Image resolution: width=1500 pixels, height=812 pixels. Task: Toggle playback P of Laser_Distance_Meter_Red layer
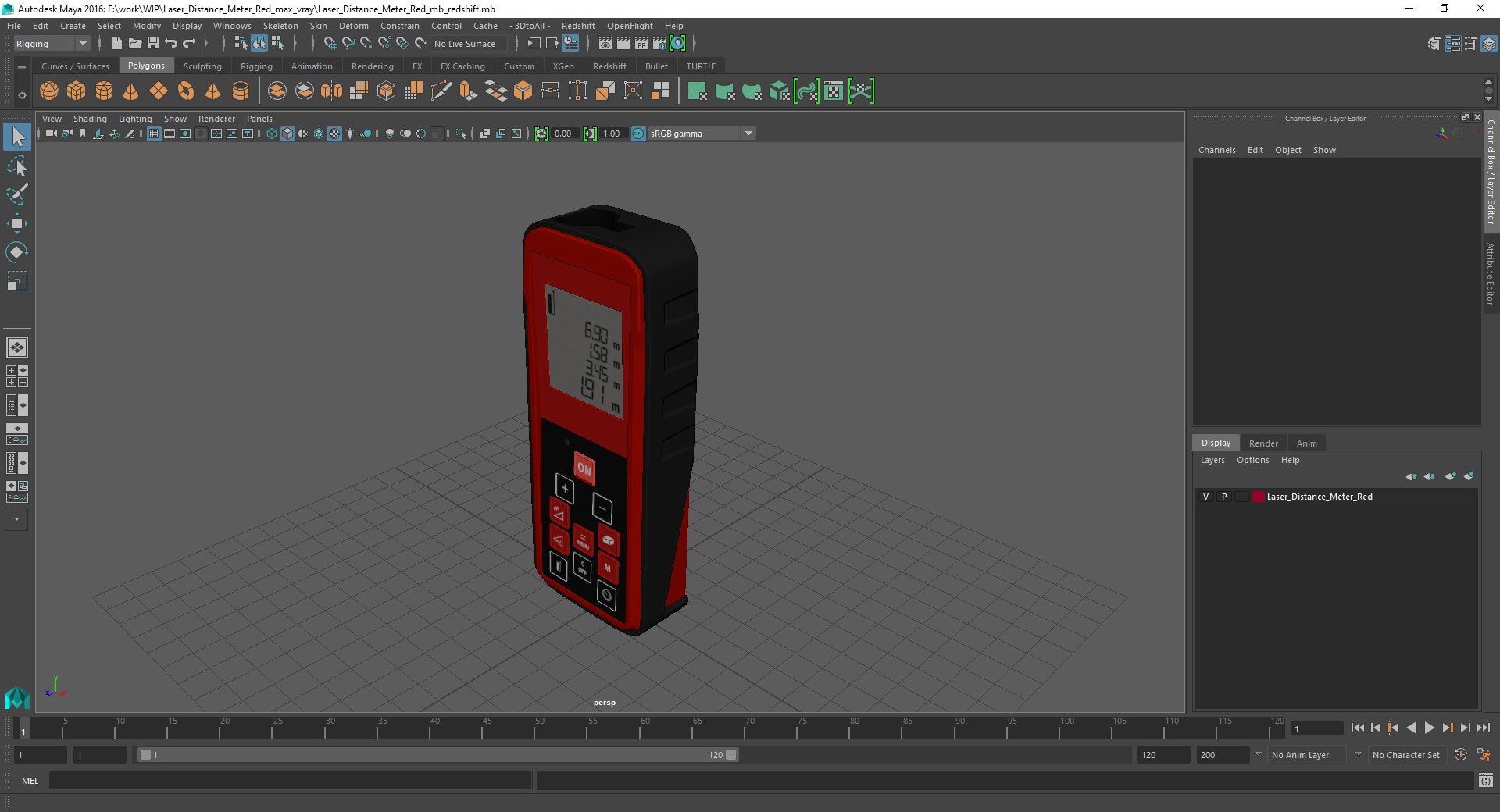pos(1224,497)
